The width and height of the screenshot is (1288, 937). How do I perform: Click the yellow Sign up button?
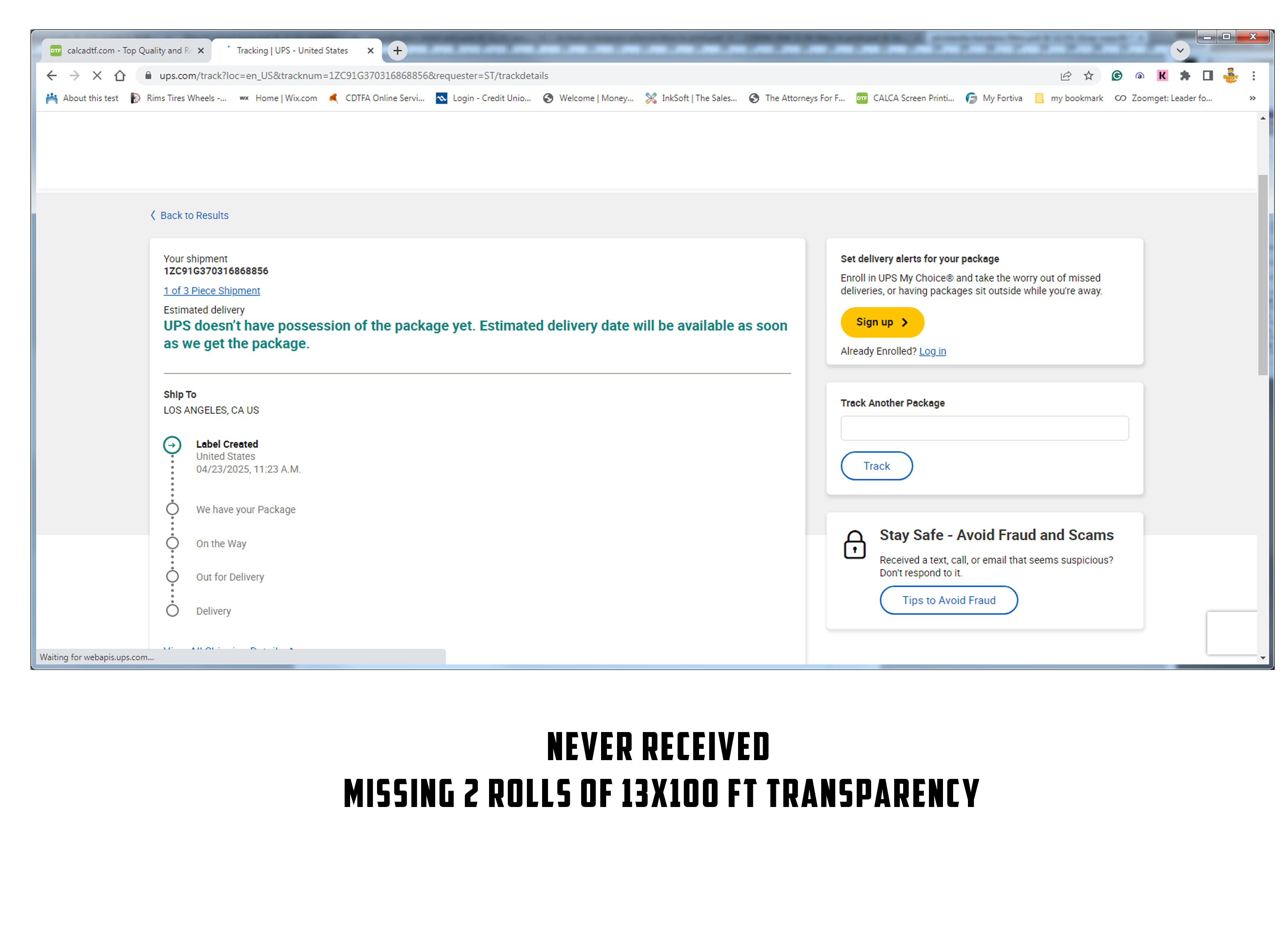click(x=882, y=322)
